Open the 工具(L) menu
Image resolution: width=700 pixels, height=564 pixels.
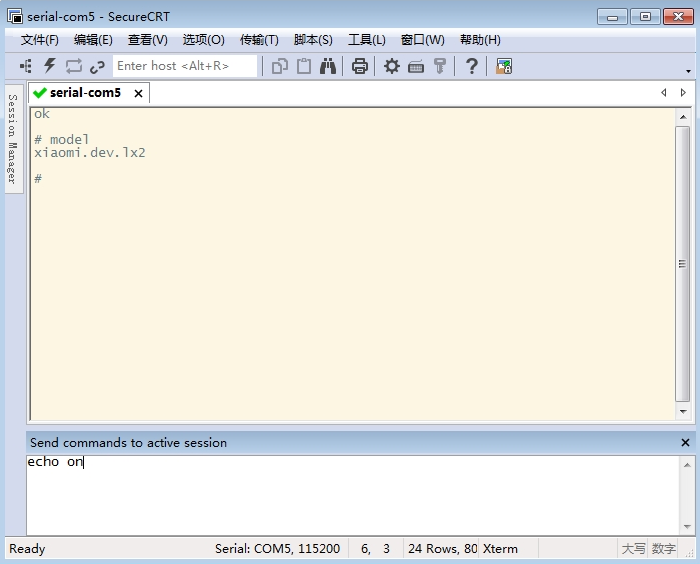[x=367, y=40]
